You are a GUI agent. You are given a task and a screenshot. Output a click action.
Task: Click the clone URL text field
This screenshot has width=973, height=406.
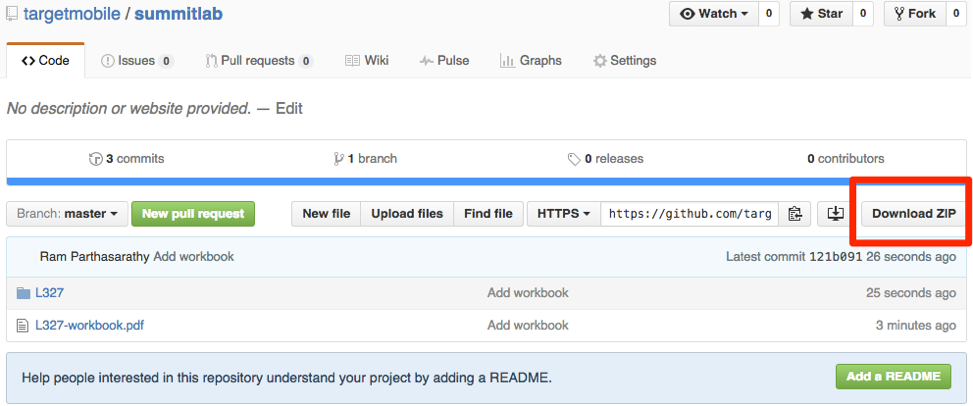(x=689, y=214)
